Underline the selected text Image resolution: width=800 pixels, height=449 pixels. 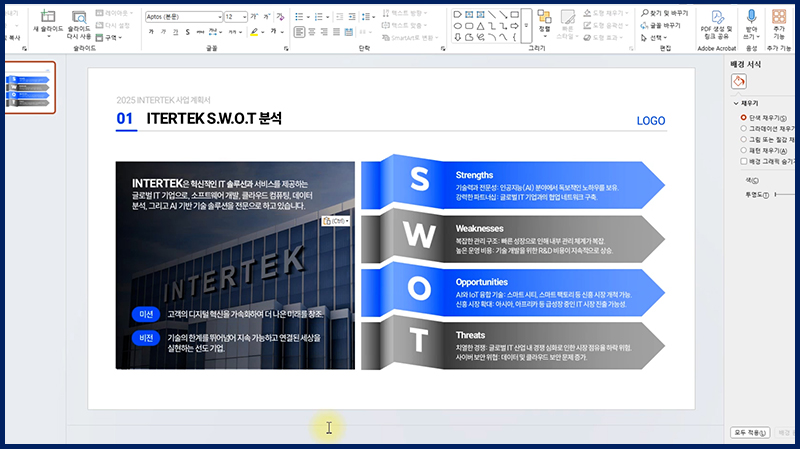pos(176,32)
